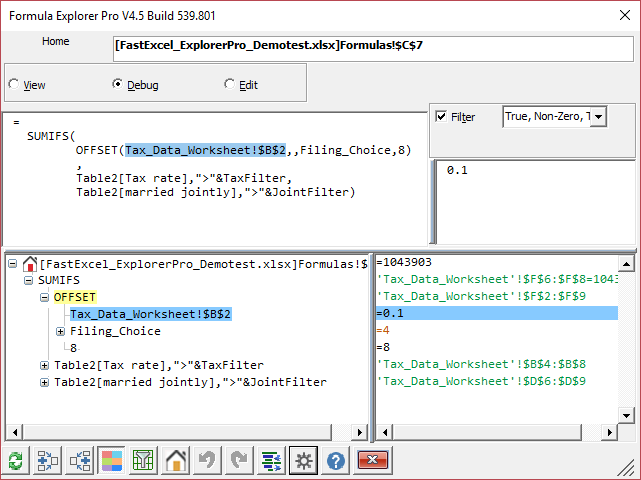Screen dimensions: 641x480
Task: Collapse the OFFSET tree node
Action: 44,297
